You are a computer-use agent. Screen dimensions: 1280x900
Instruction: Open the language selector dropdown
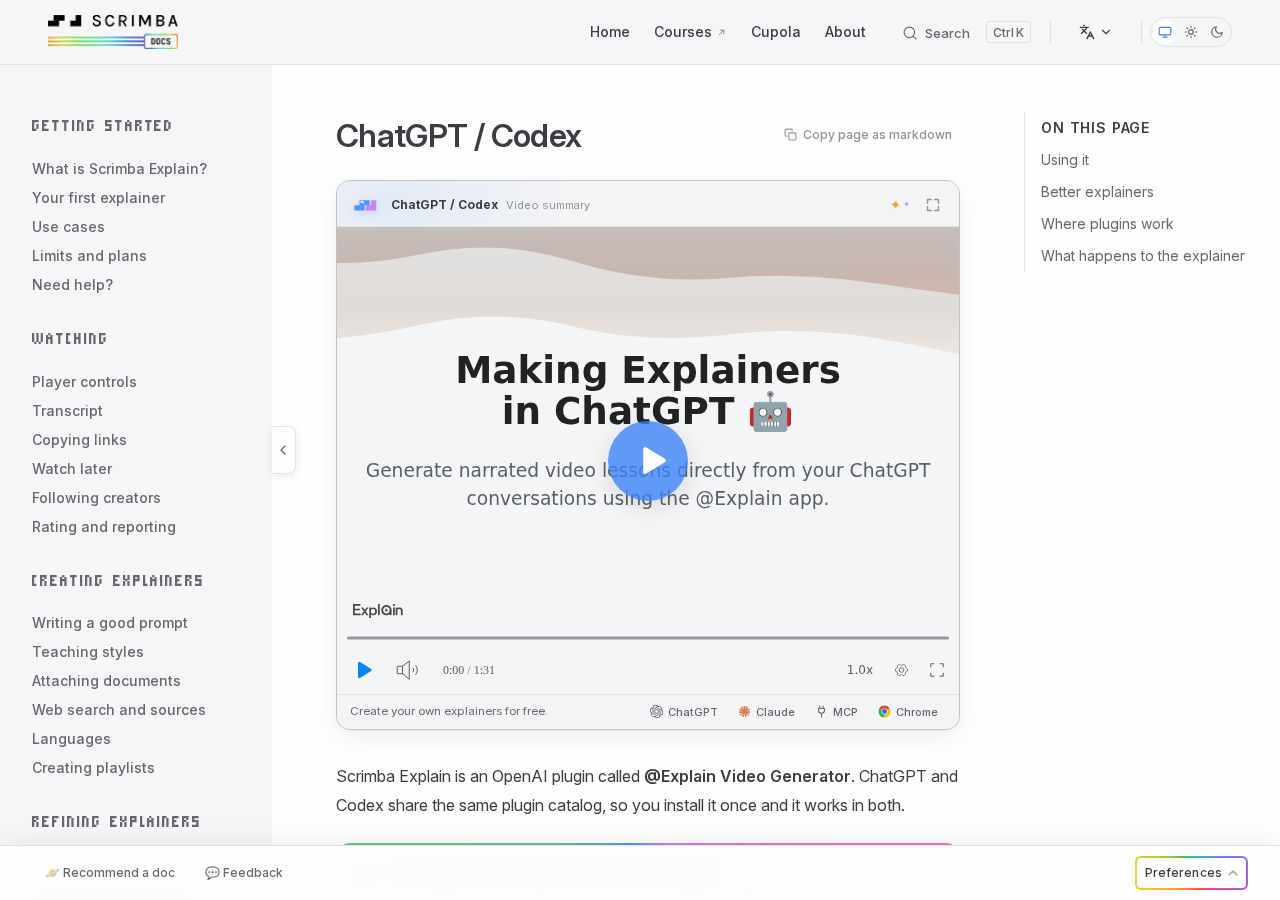click(1096, 32)
